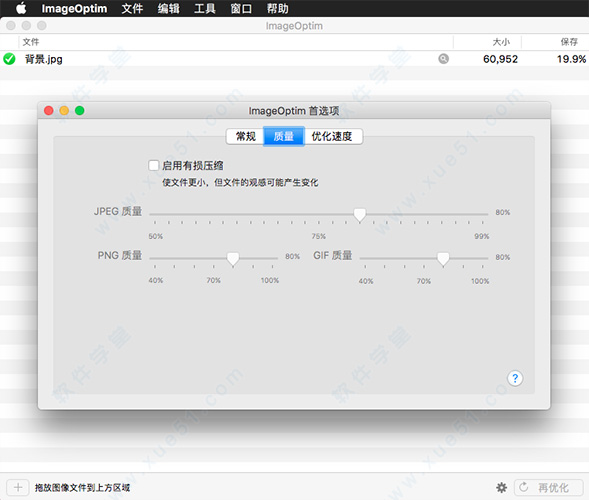Close the ImageOptim 首选项 window

pyautogui.click(x=49, y=110)
